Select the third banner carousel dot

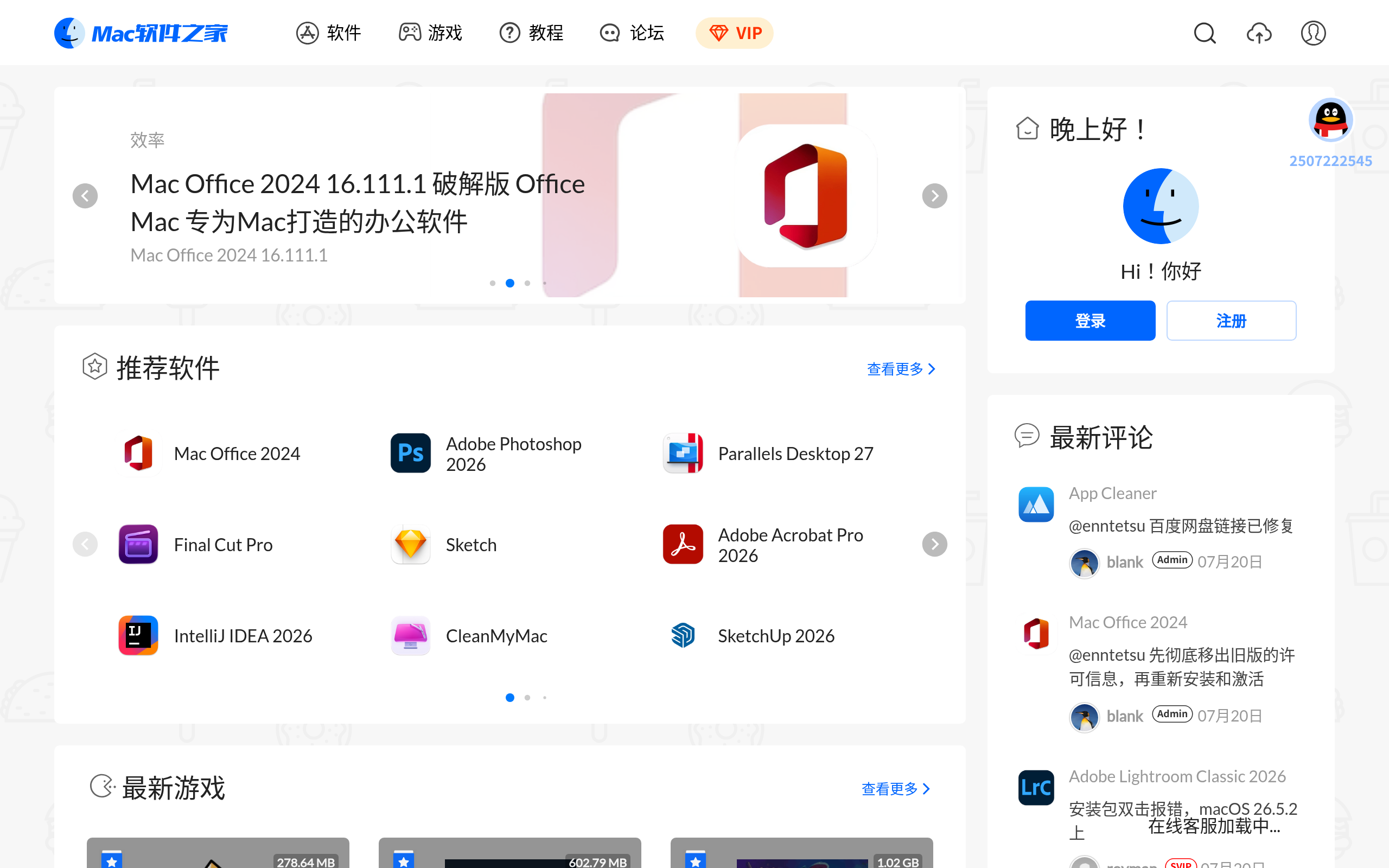point(527,283)
